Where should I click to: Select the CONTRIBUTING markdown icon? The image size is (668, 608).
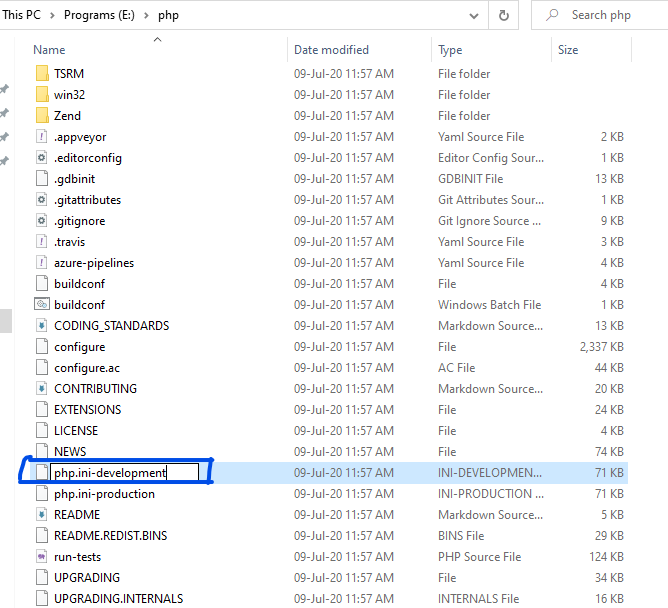pyautogui.click(x=42, y=389)
